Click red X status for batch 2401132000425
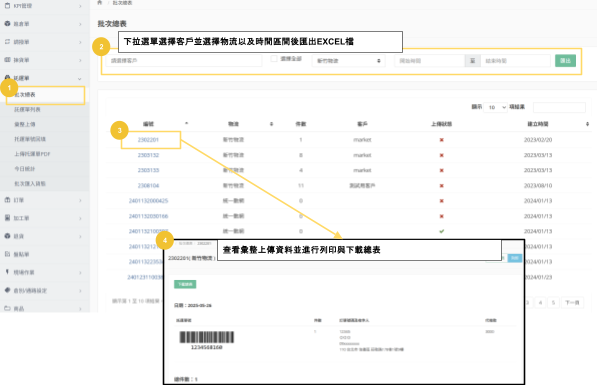This screenshot has width=597, height=385. 442,201
